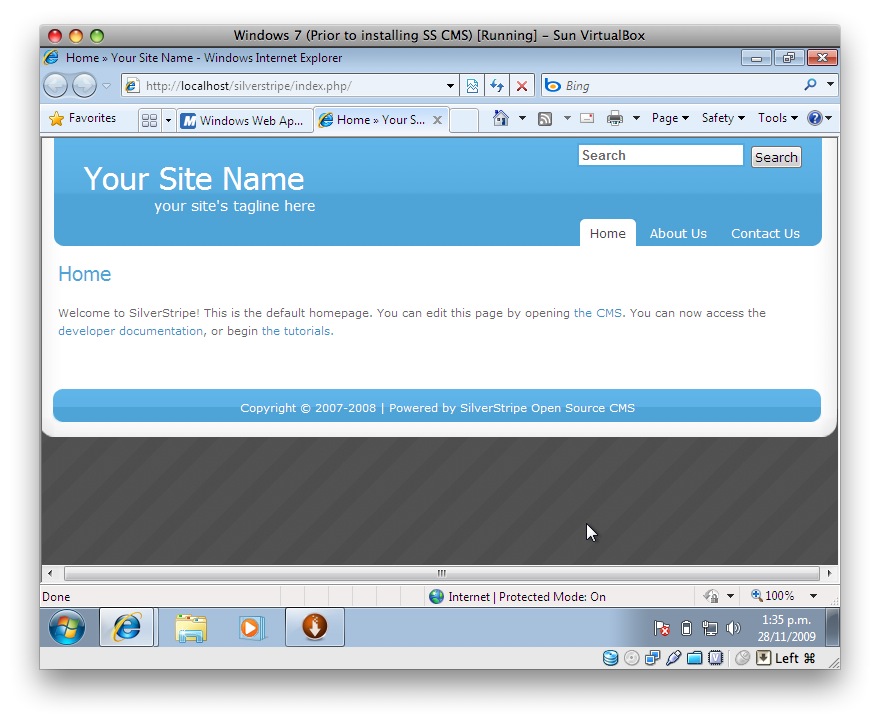Click the horizontal scrollbar thumb
This screenshot has width=880, height=724.
[x=440, y=573]
